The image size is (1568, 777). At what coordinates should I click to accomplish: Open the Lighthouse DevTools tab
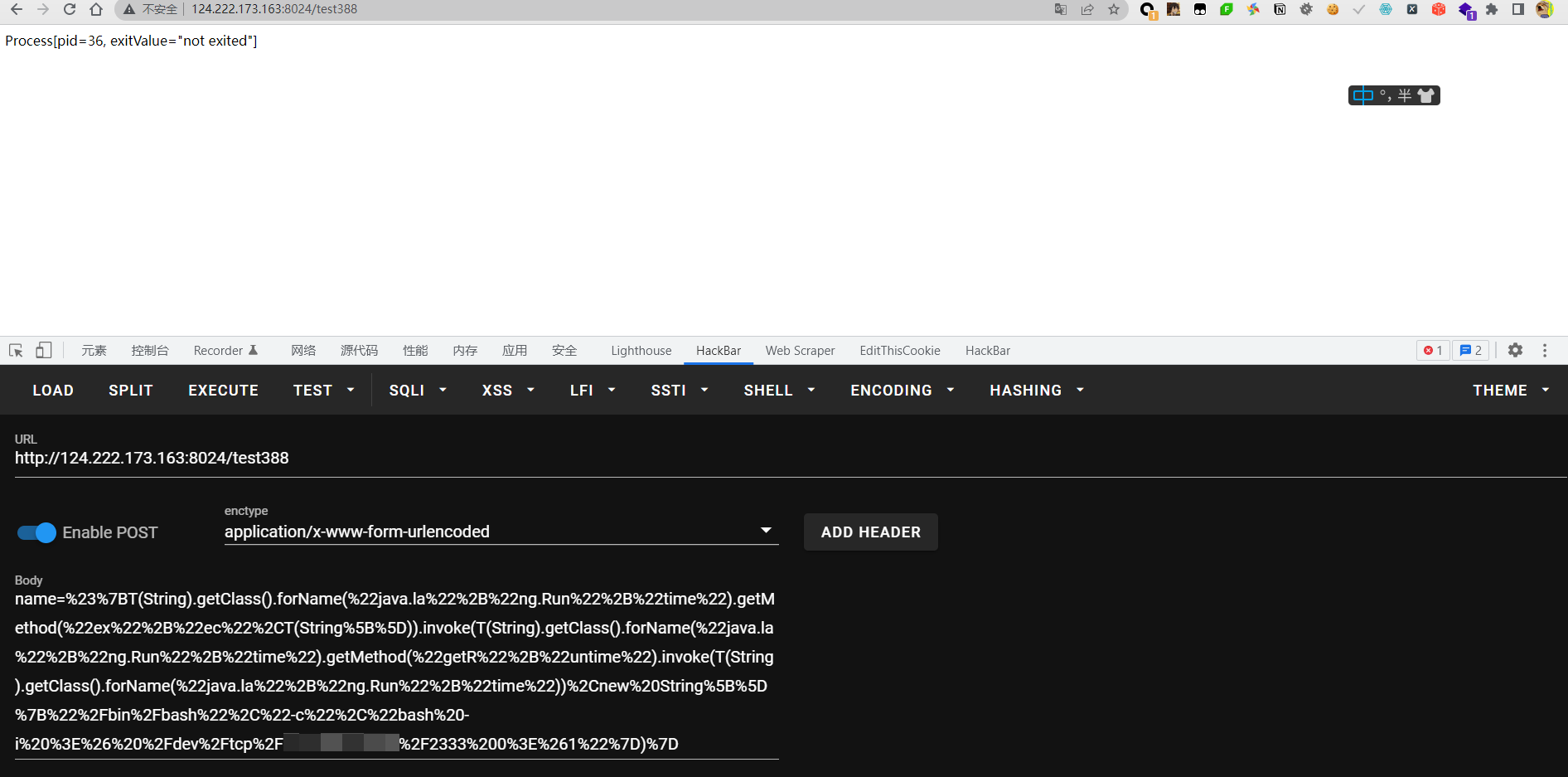641,350
